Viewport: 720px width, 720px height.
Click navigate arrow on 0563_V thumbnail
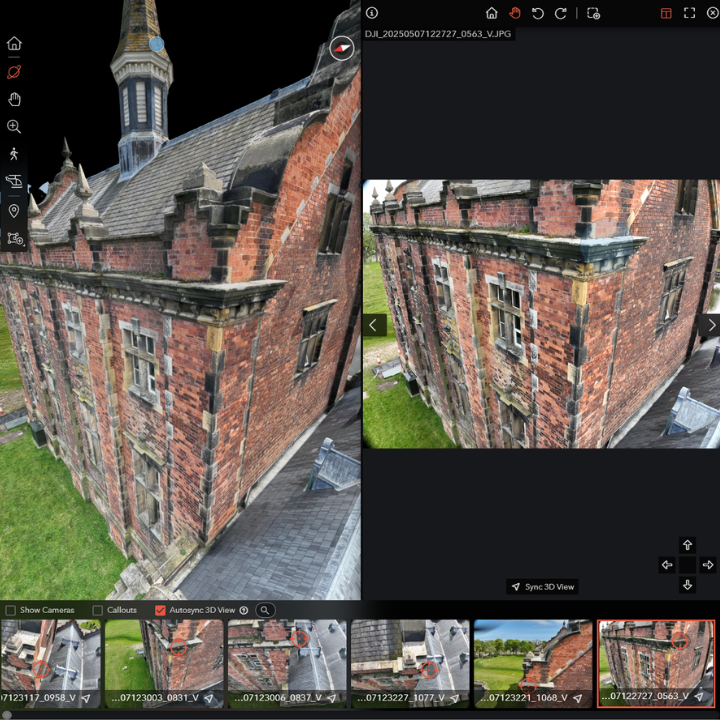699,697
